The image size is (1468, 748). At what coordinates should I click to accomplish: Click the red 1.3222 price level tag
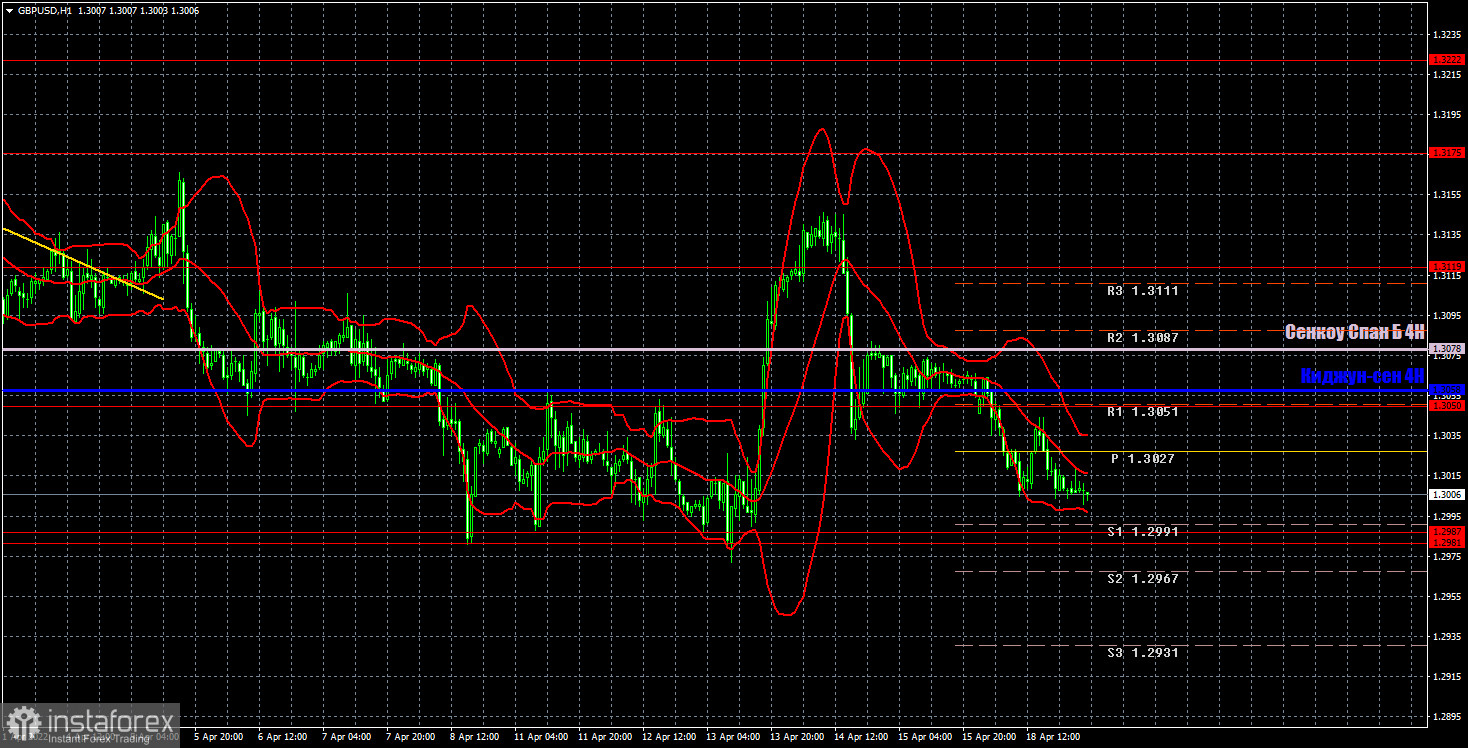click(x=1448, y=60)
